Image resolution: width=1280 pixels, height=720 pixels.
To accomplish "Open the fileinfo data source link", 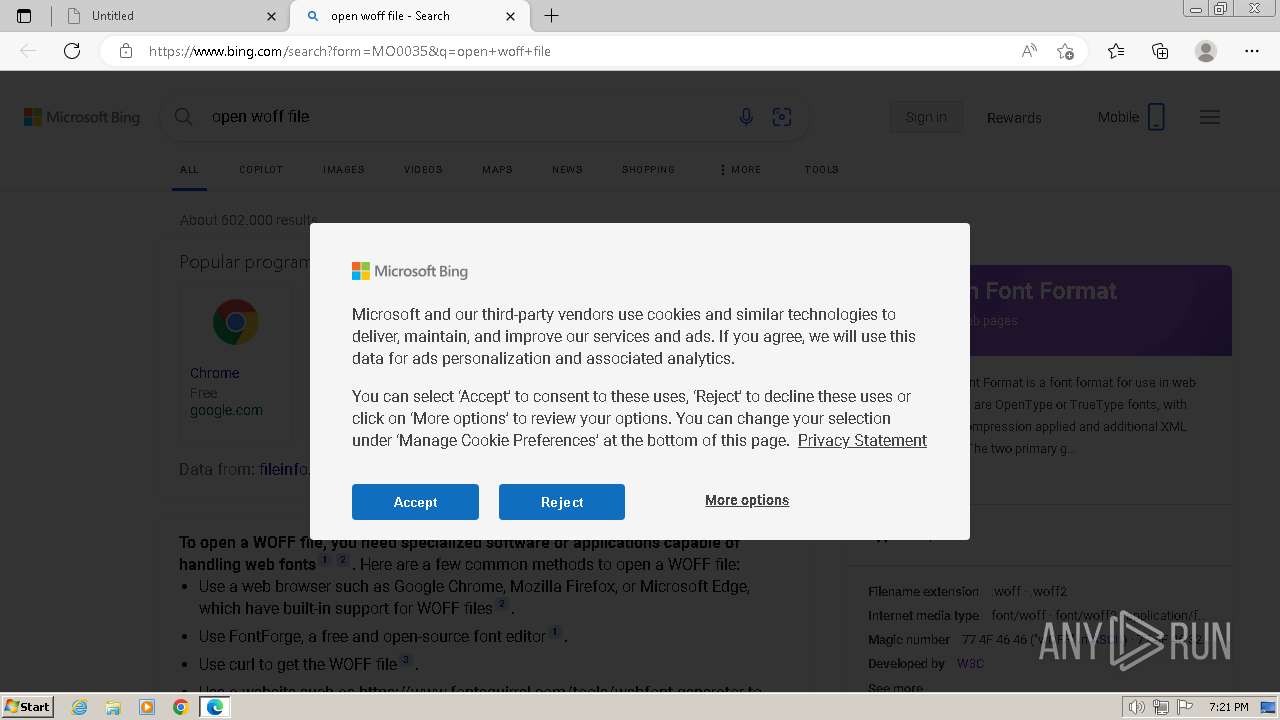I will 284,469.
